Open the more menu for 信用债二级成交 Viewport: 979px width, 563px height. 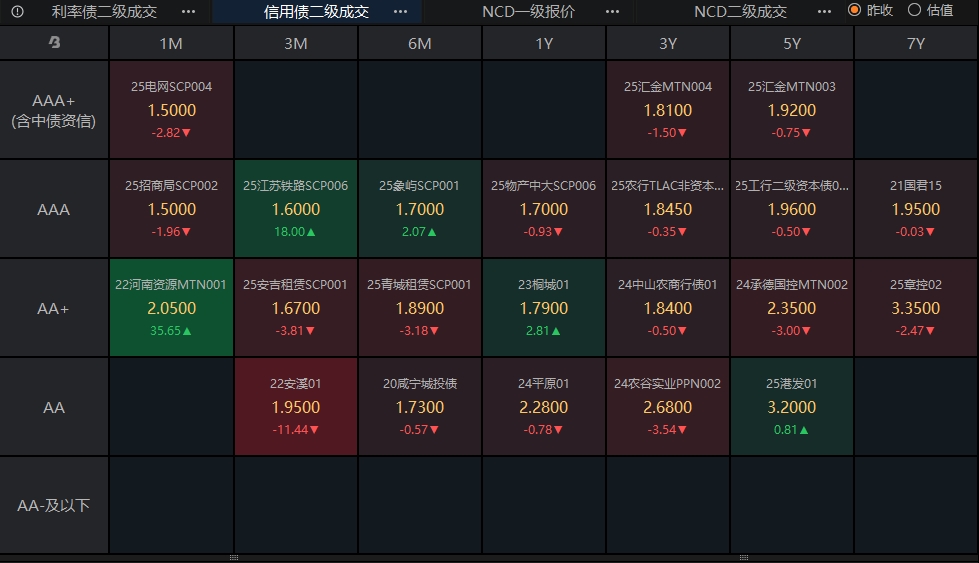[400, 11]
